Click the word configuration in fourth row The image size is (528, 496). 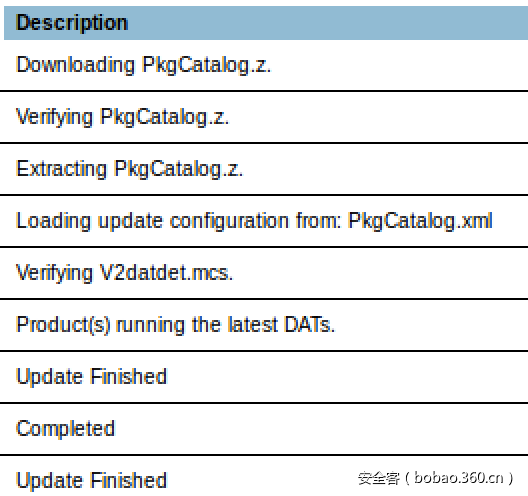pyautogui.click(x=229, y=222)
